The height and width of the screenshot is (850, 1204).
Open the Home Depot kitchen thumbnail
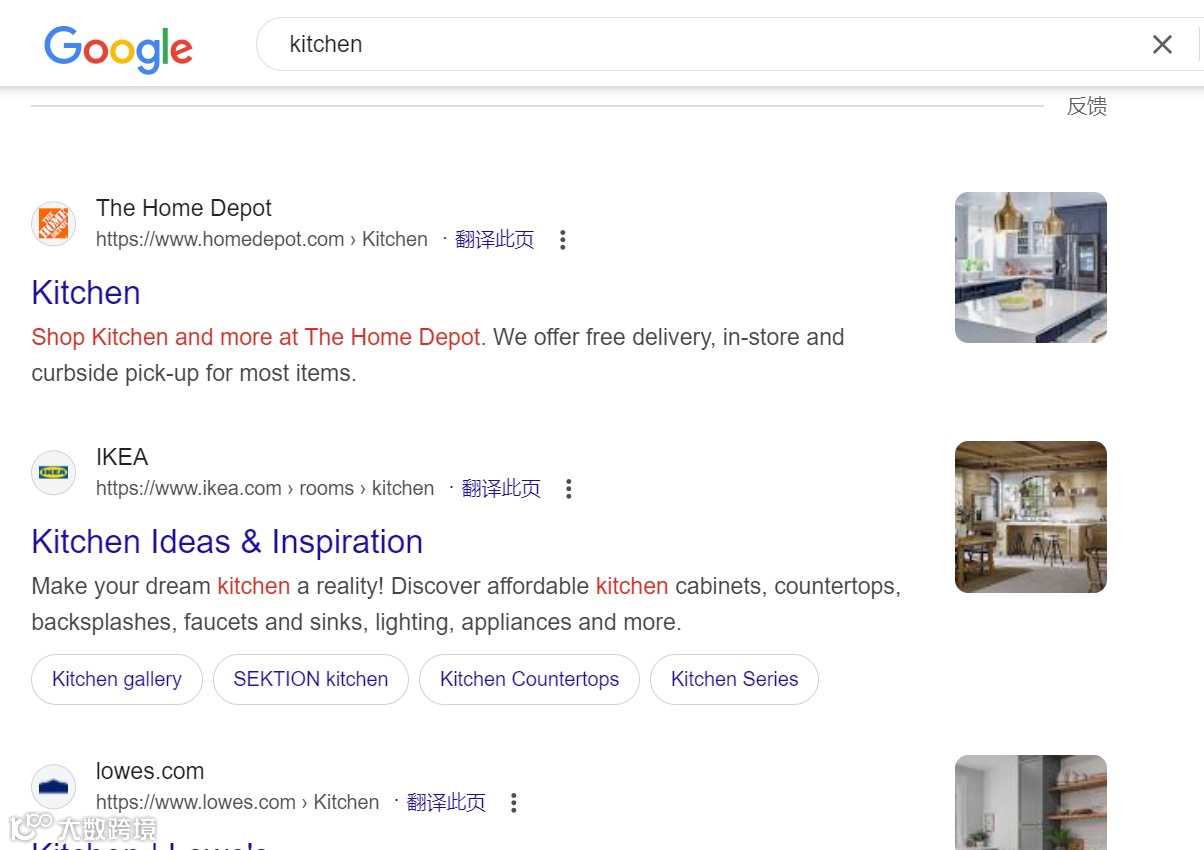(1031, 268)
